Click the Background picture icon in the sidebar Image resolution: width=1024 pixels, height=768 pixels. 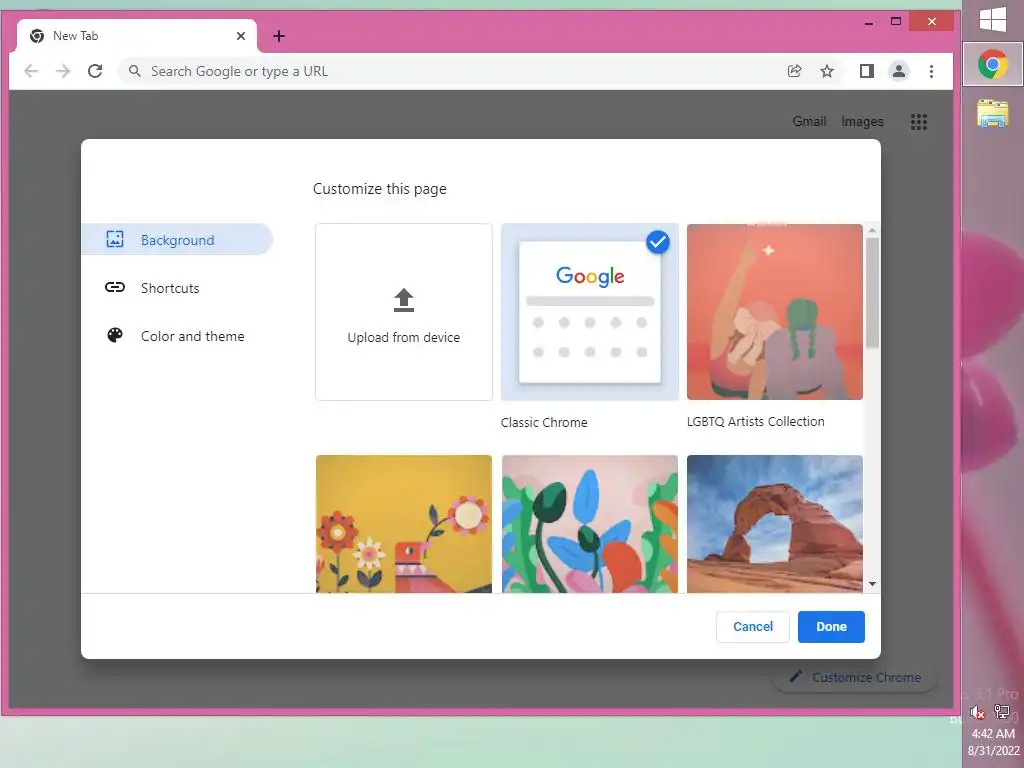click(115, 239)
